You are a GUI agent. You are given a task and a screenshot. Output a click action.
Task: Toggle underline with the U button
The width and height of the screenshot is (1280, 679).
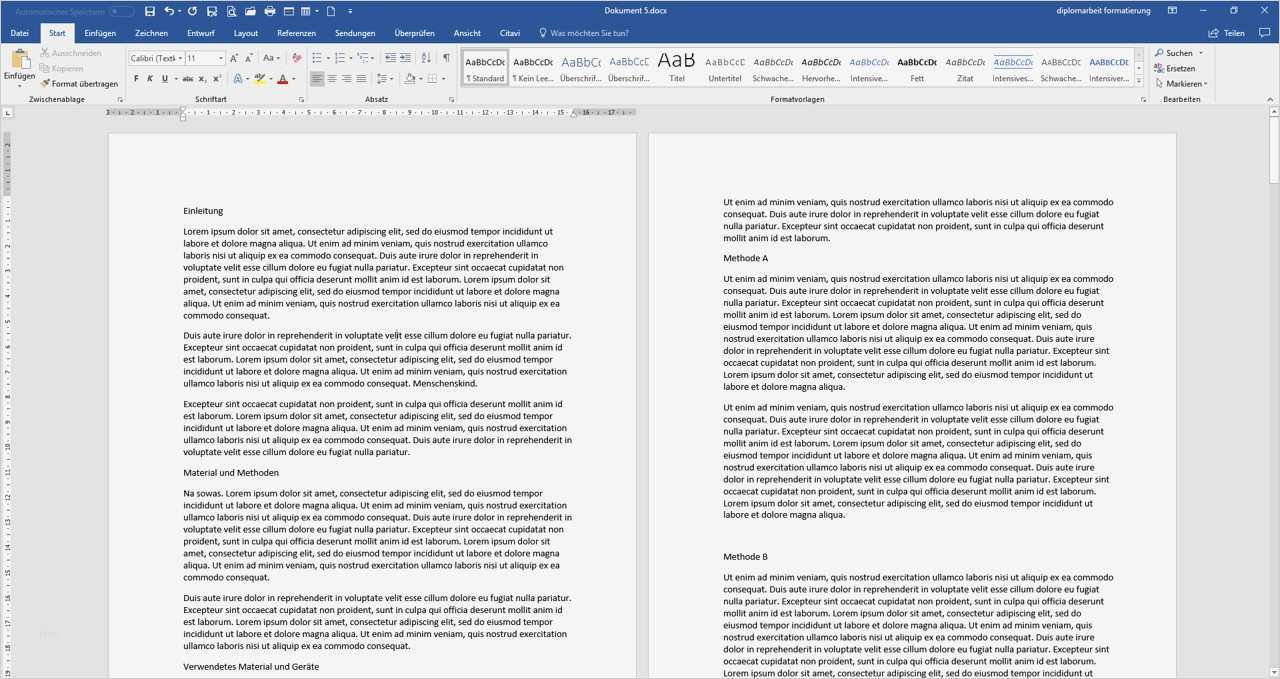click(x=164, y=78)
